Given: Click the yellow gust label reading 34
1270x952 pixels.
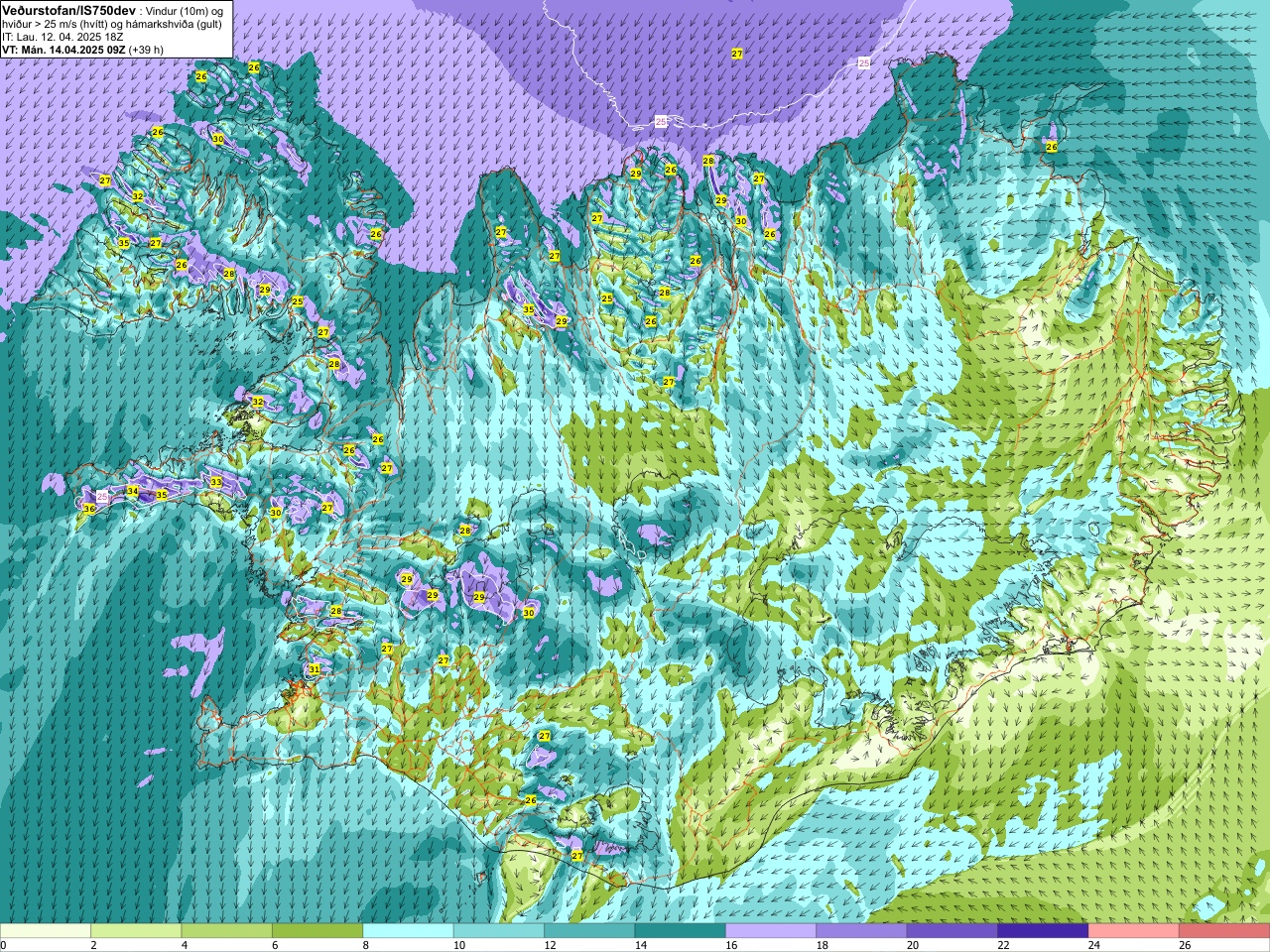Looking at the screenshot, I should [133, 491].
